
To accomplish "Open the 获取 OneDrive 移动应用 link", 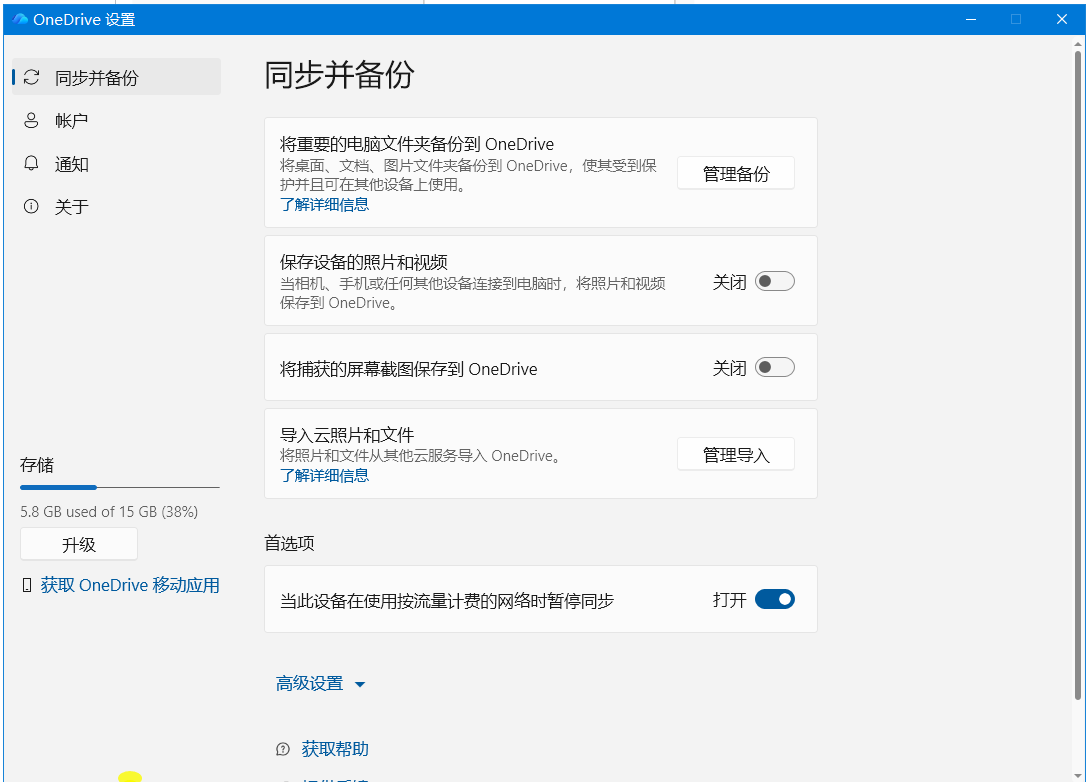I will click(129, 585).
